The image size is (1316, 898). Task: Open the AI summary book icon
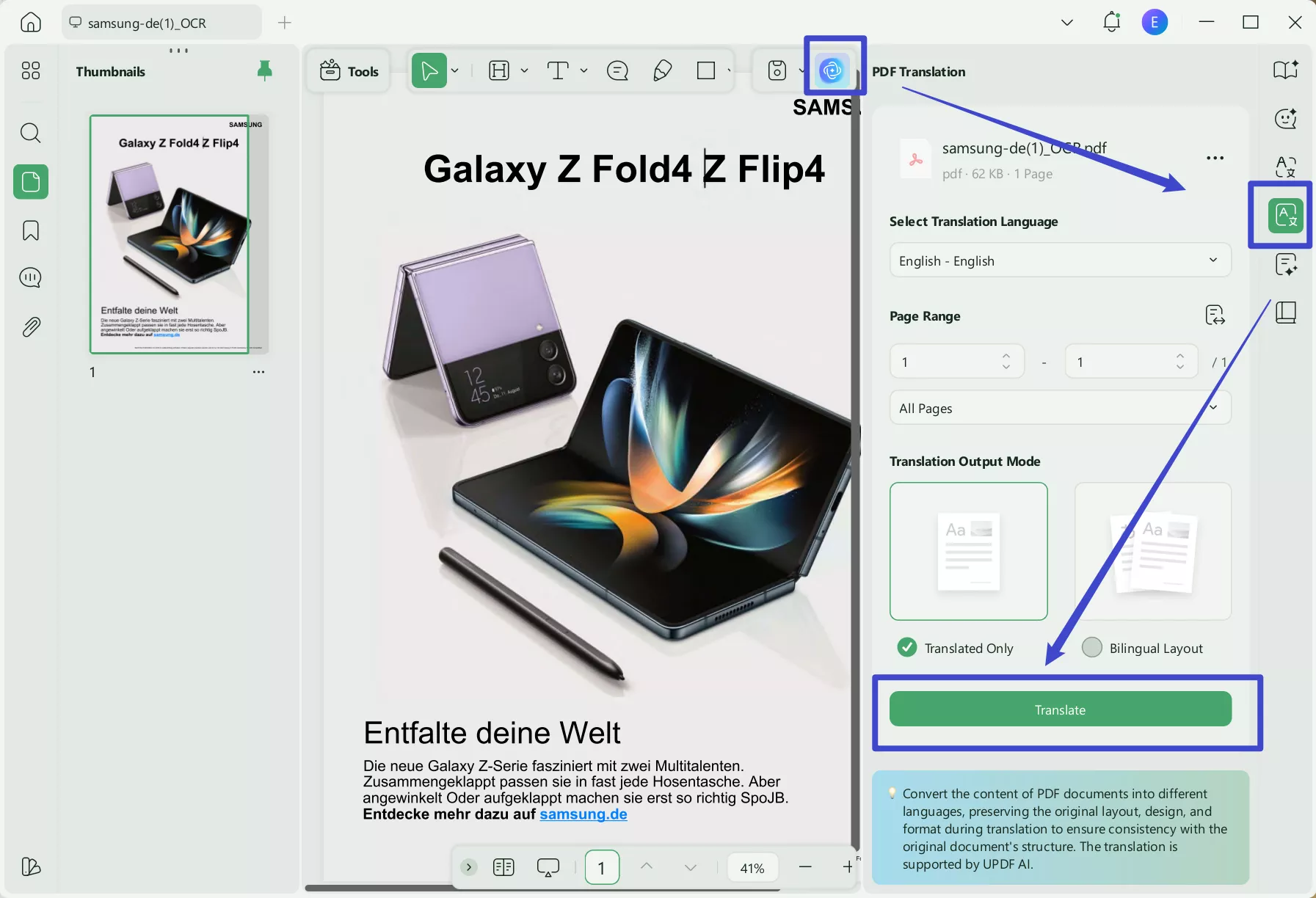coord(1285,70)
